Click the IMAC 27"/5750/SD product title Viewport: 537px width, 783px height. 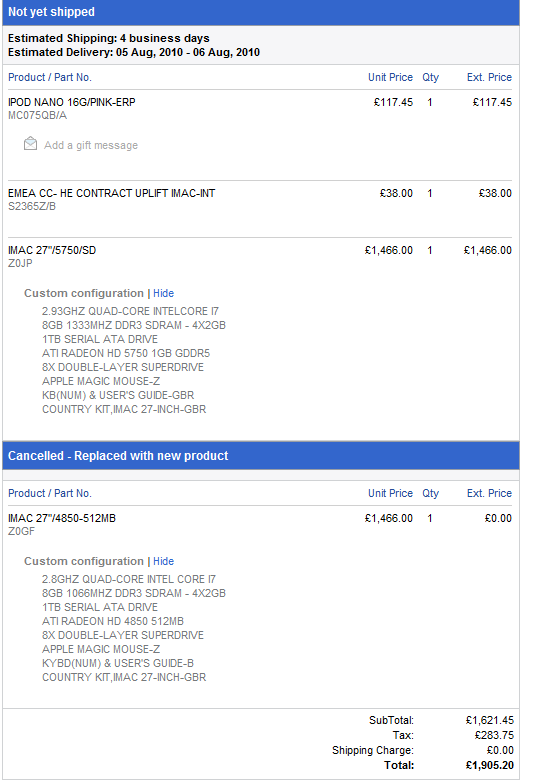pos(52,250)
